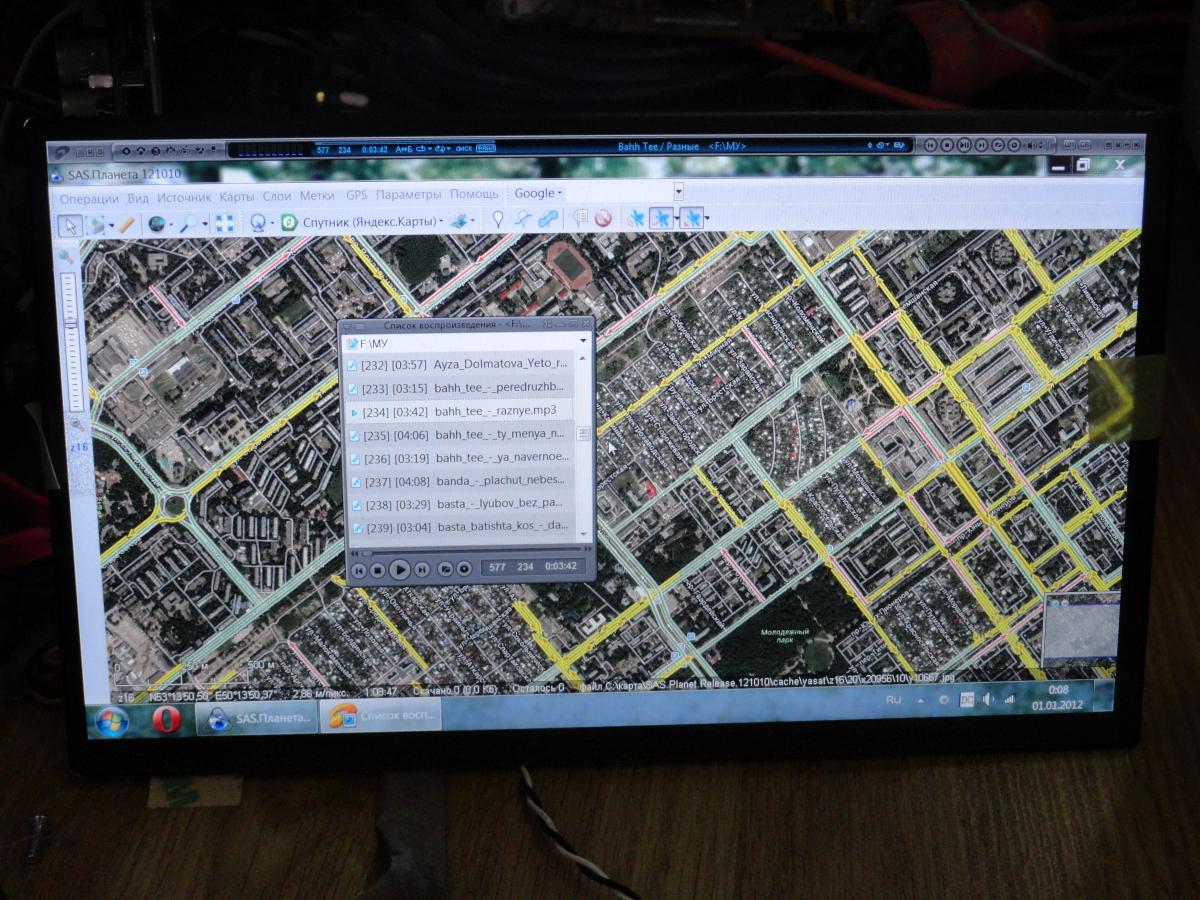Add a new placemark with pin icon
The image size is (1200, 900).
(x=497, y=220)
